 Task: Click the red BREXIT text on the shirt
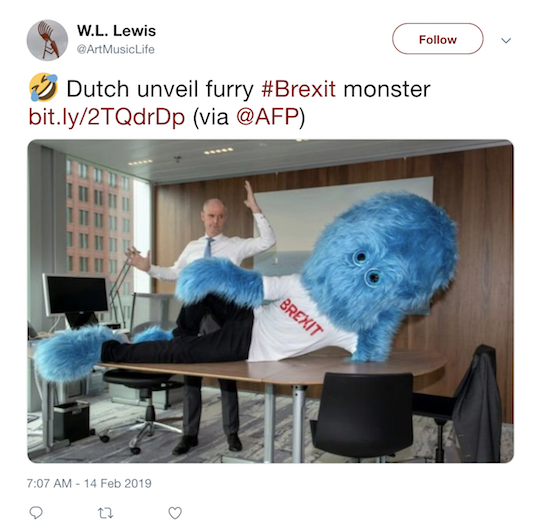pos(301,317)
